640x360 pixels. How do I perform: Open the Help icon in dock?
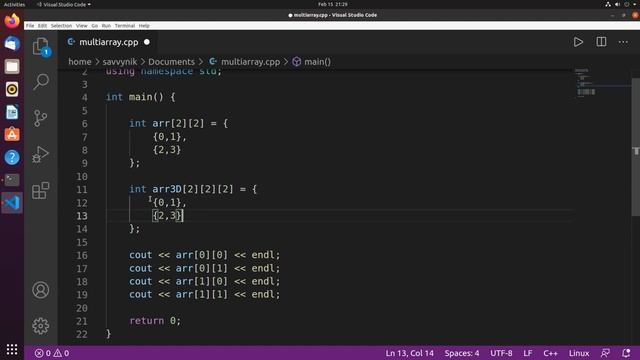tap(12, 157)
